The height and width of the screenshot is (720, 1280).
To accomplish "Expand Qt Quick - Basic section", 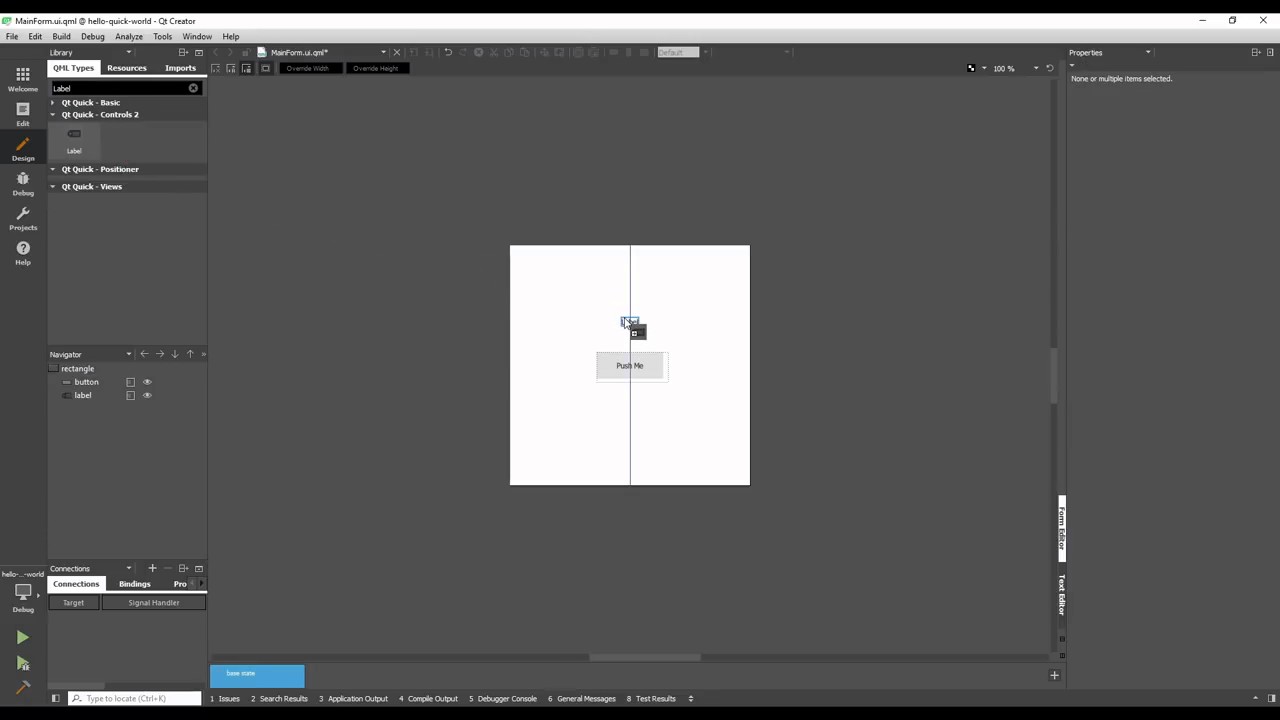I will 53,103.
